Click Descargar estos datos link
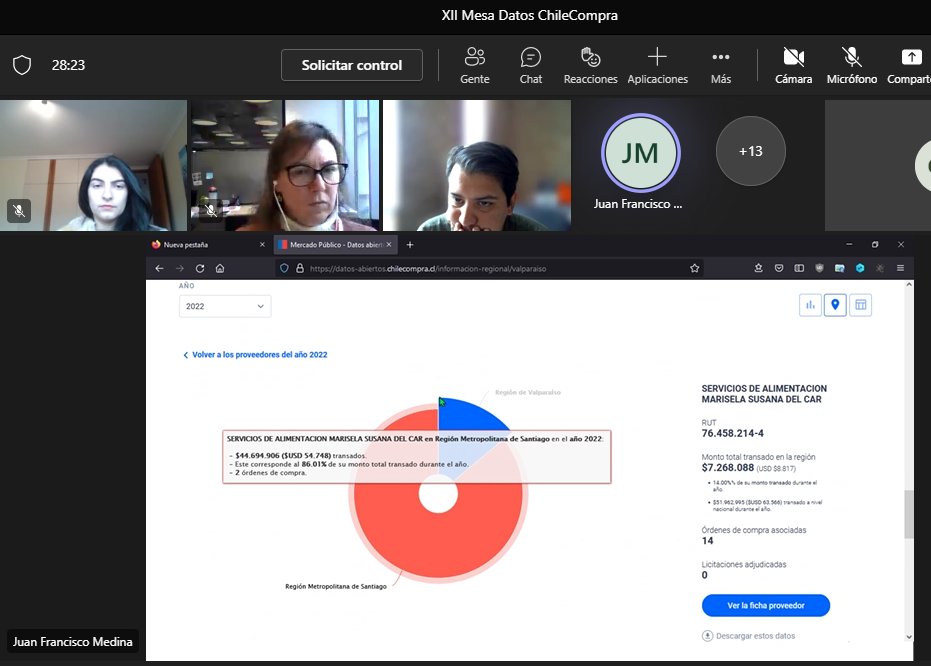The image size is (931, 666). pos(749,636)
